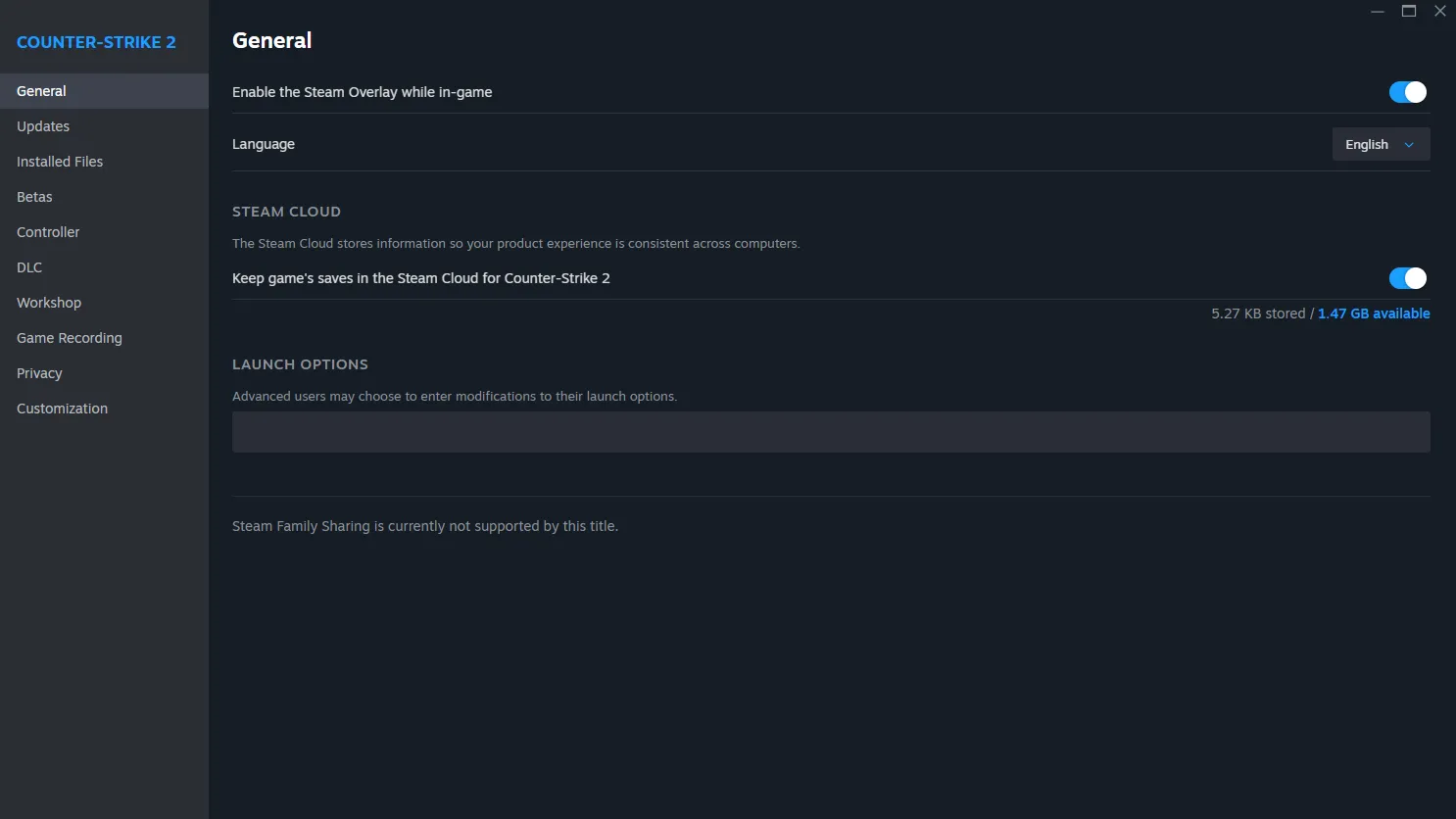Image resolution: width=1456 pixels, height=819 pixels.
Task: Open the Privacy section
Action: click(39, 373)
